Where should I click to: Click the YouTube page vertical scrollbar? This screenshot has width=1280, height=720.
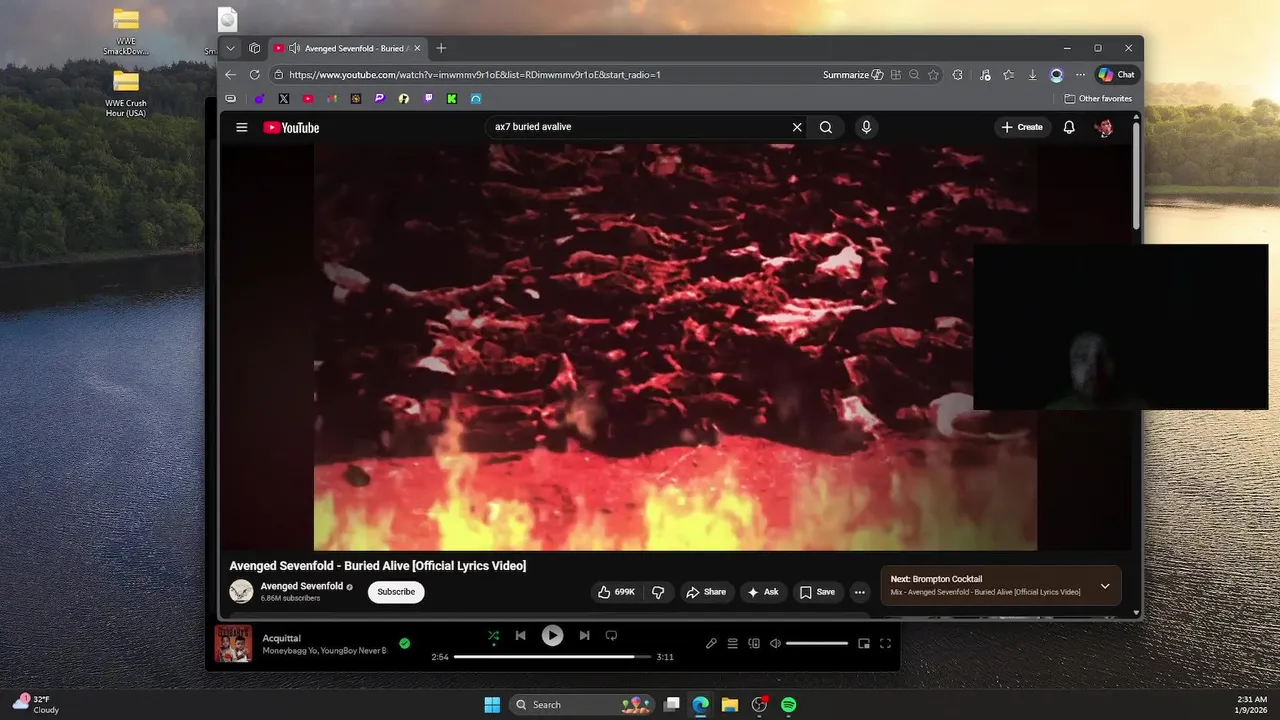pos(1136,175)
